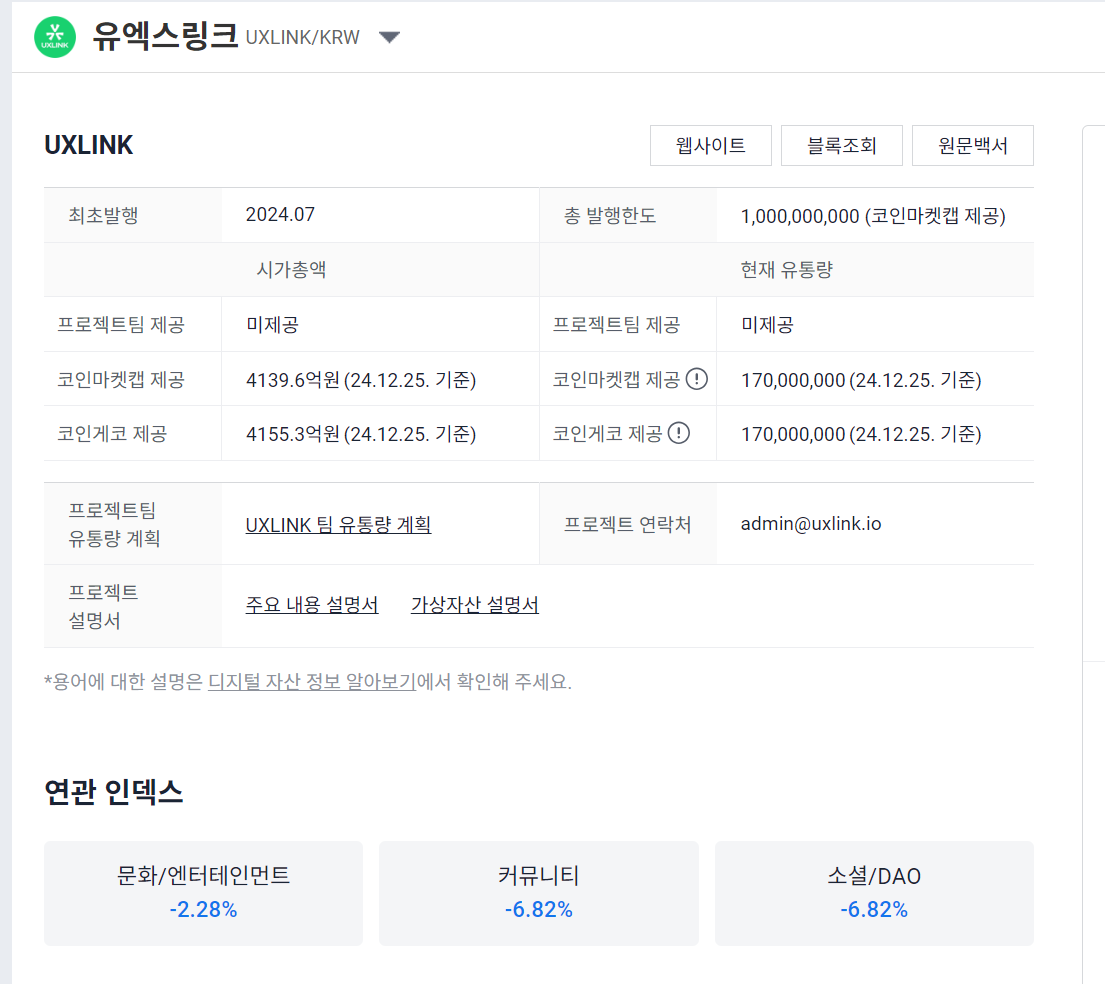Click the 시가총액 column header
Image resolution: width=1105 pixels, height=984 pixels.
pos(291,269)
